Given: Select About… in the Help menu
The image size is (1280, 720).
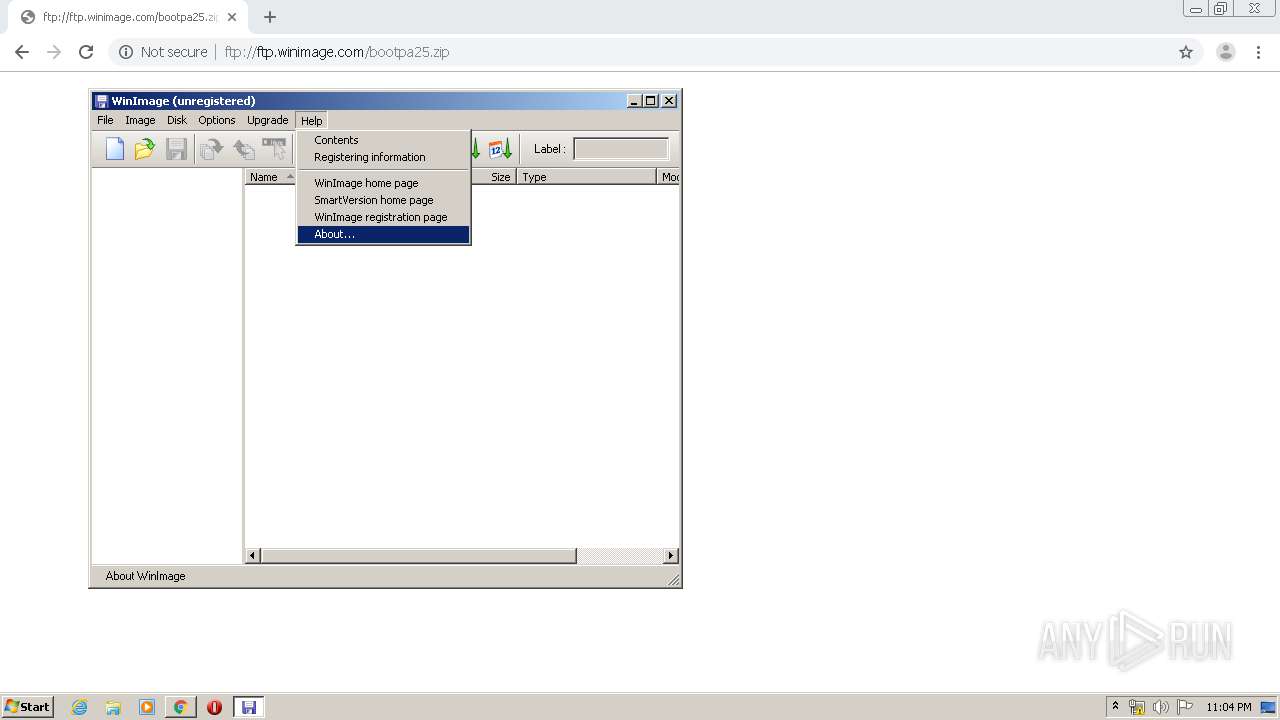Looking at the screenshot, I should (383, 234).
